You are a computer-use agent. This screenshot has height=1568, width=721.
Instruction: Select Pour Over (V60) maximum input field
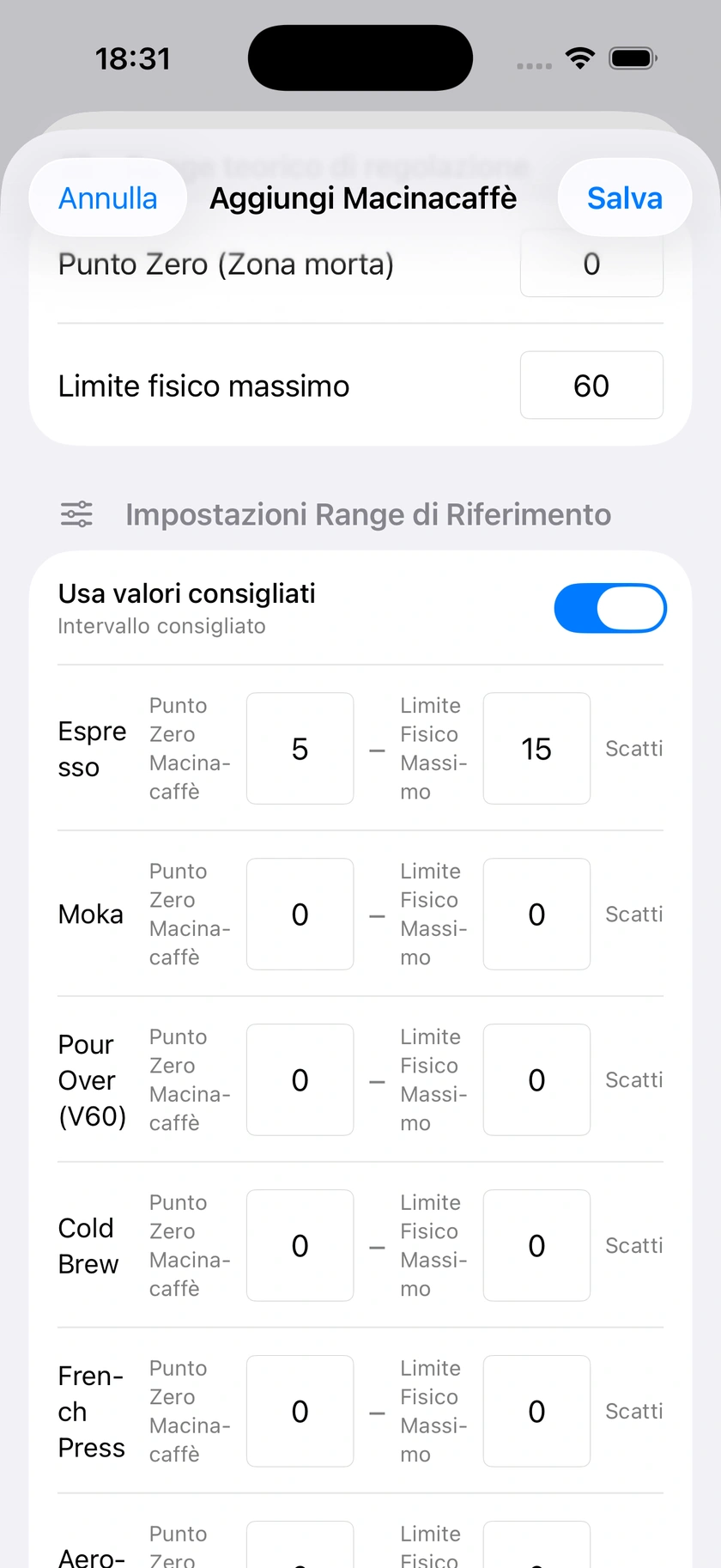[x=536, y=1080]
